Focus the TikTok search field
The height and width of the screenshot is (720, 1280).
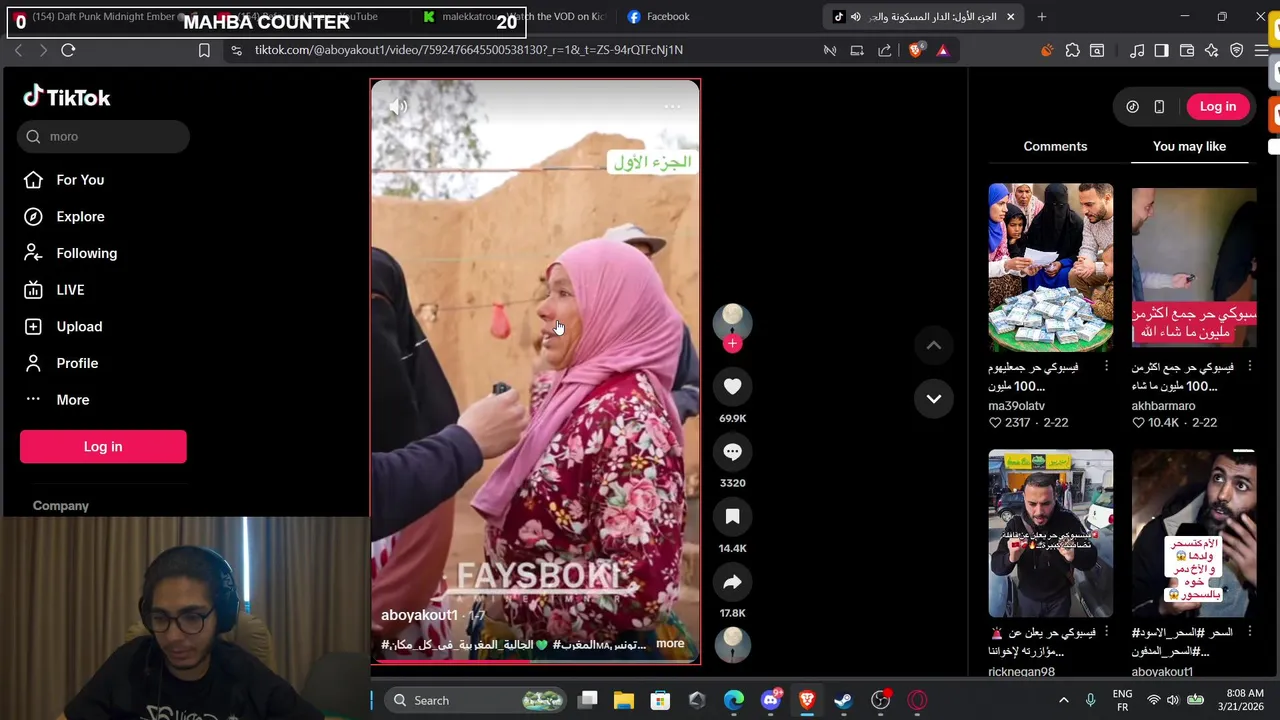[x=103, y=136]
